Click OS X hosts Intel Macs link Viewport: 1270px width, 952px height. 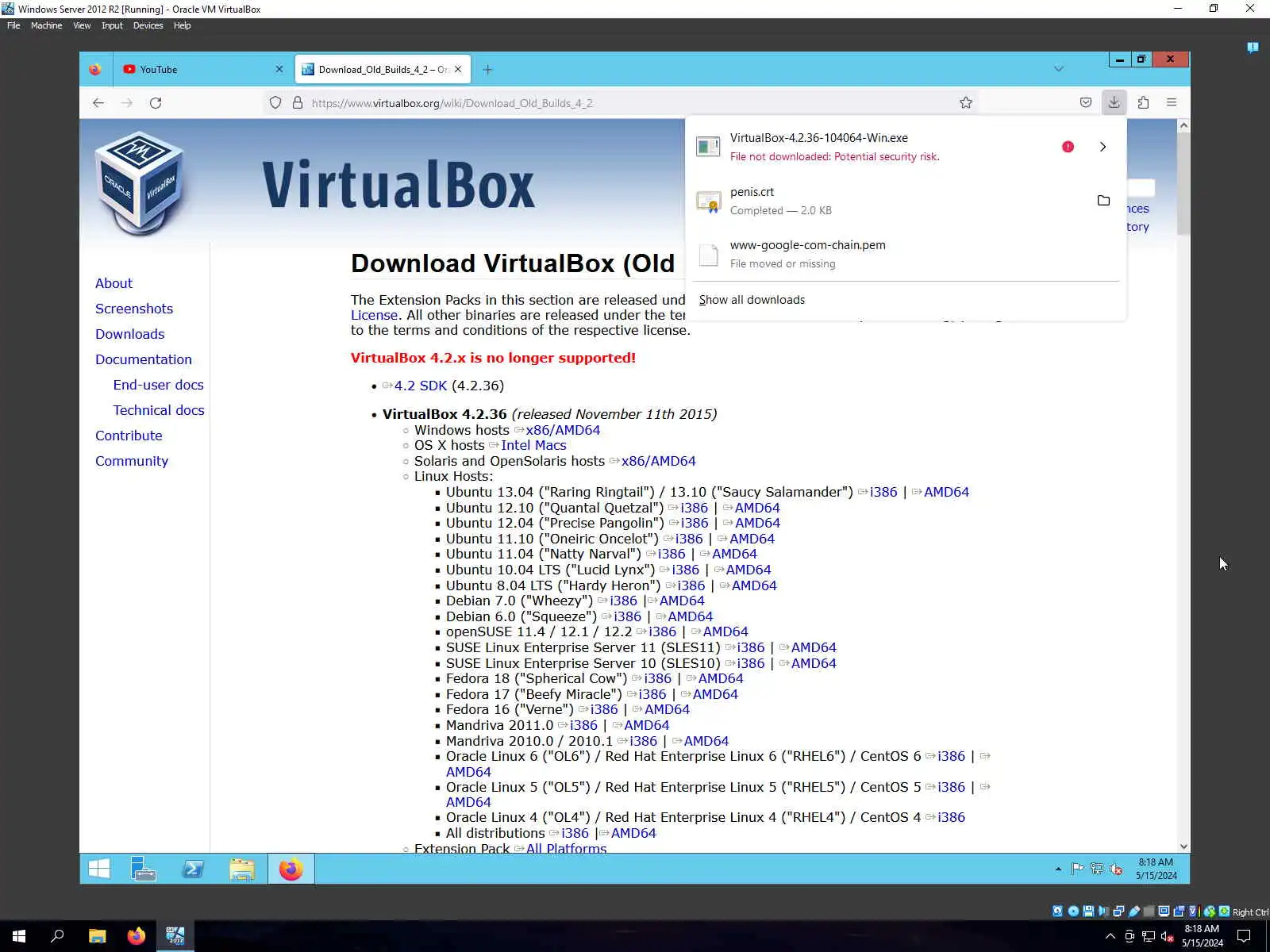[533, 445]
